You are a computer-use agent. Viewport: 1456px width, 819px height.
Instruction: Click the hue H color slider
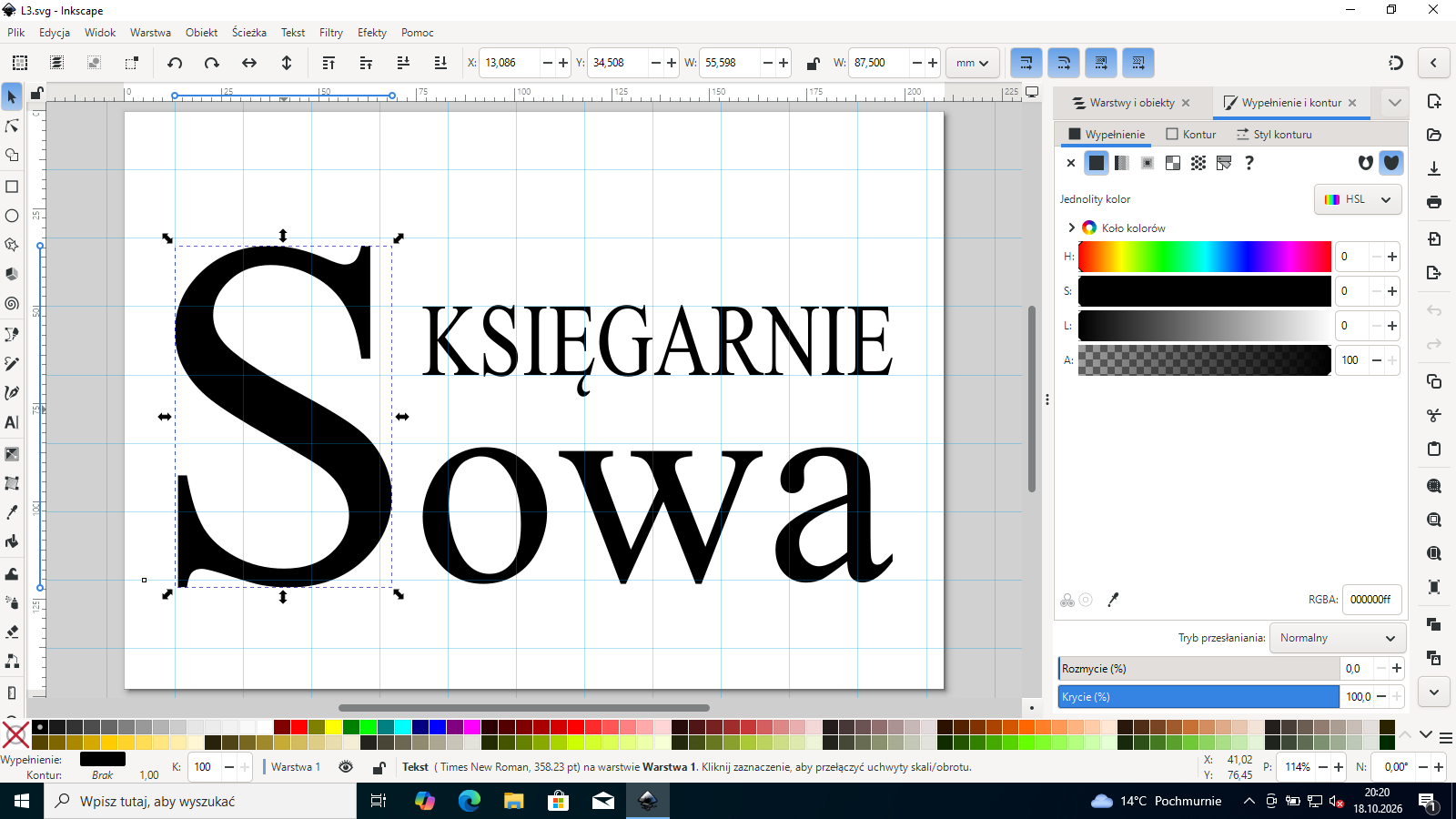click(1204, 257)
